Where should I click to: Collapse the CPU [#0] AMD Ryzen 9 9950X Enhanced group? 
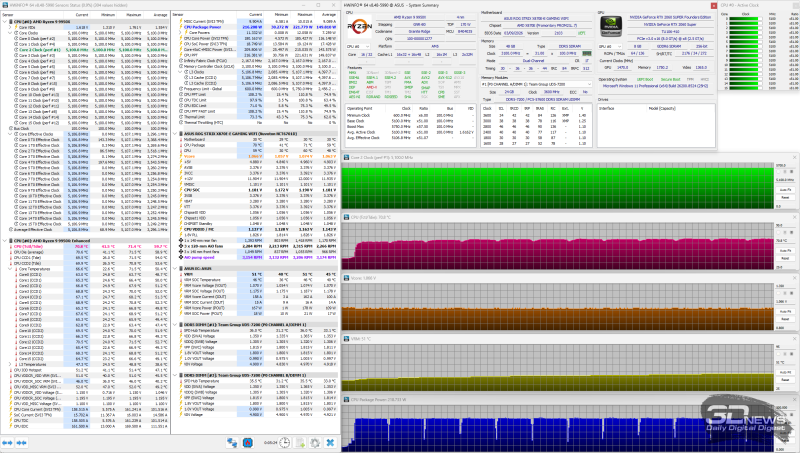tap(5, 240)
